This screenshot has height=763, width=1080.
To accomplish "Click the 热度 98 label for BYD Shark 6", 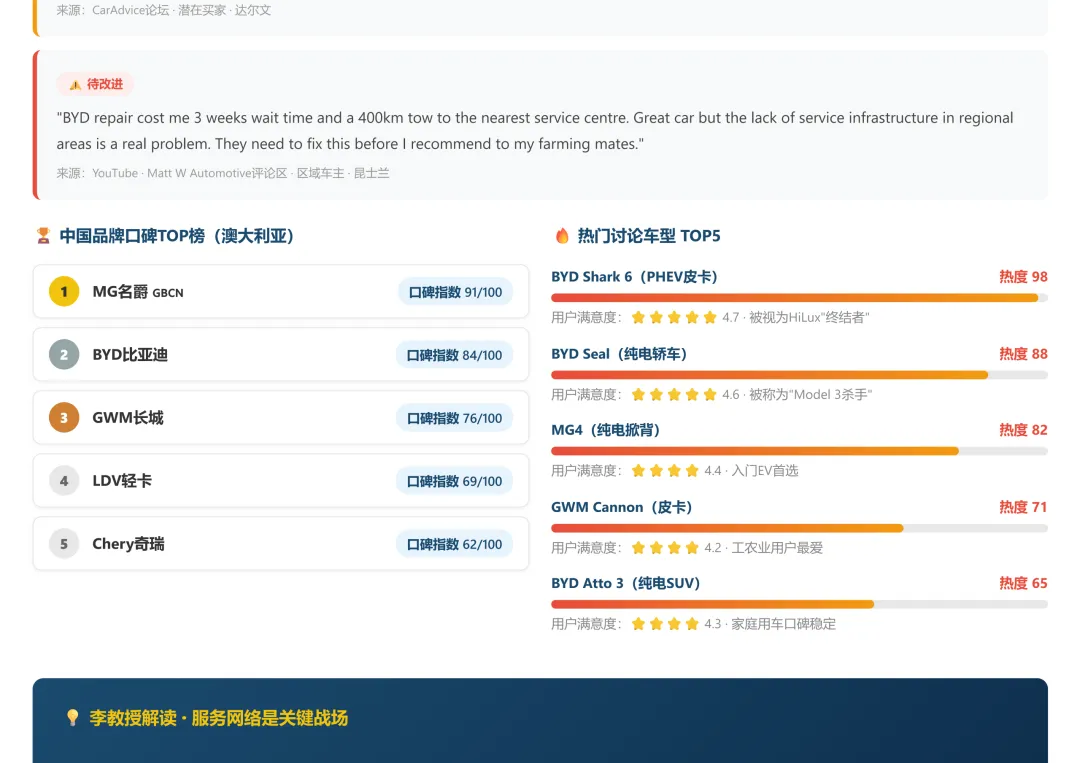I will [x=1023, y=277].
